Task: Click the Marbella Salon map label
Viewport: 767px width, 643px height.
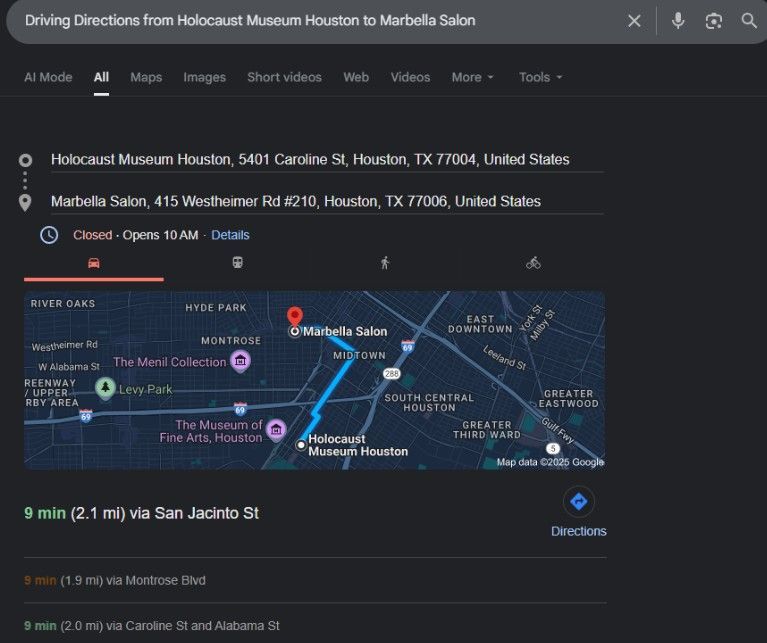Action: tap(345, 332)
